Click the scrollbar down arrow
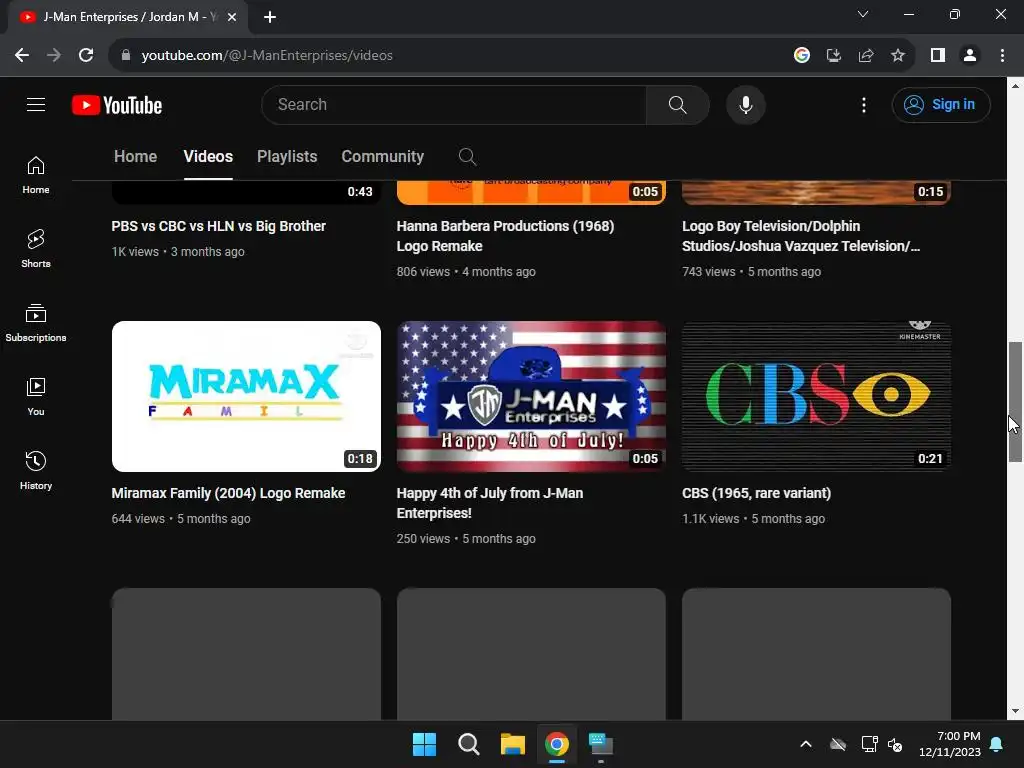Image resolution: width=1024 pixels, height=768 pixels. click(x=1016, y=711)
